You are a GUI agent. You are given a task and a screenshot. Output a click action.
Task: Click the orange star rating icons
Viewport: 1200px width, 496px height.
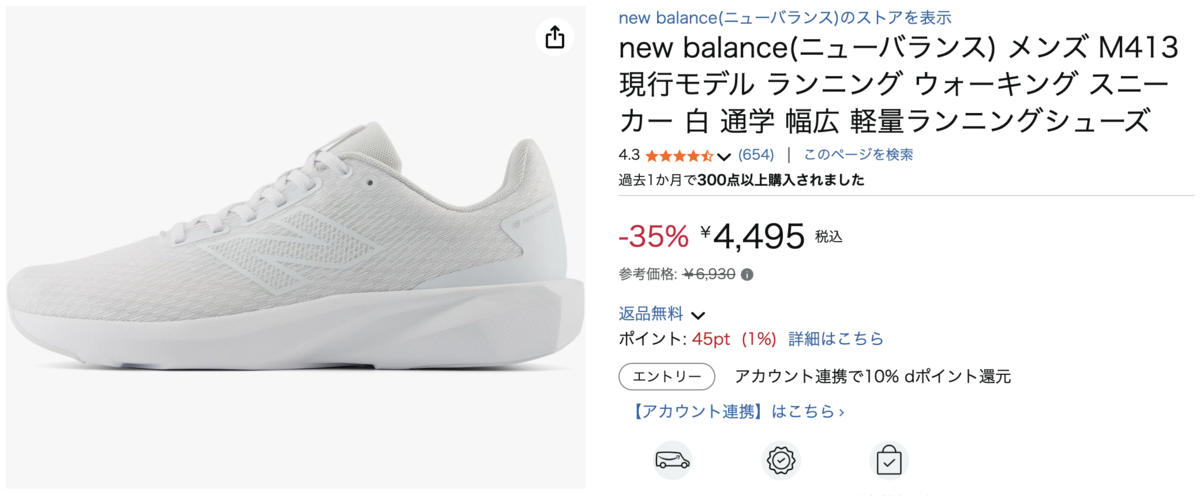(679, 155)
